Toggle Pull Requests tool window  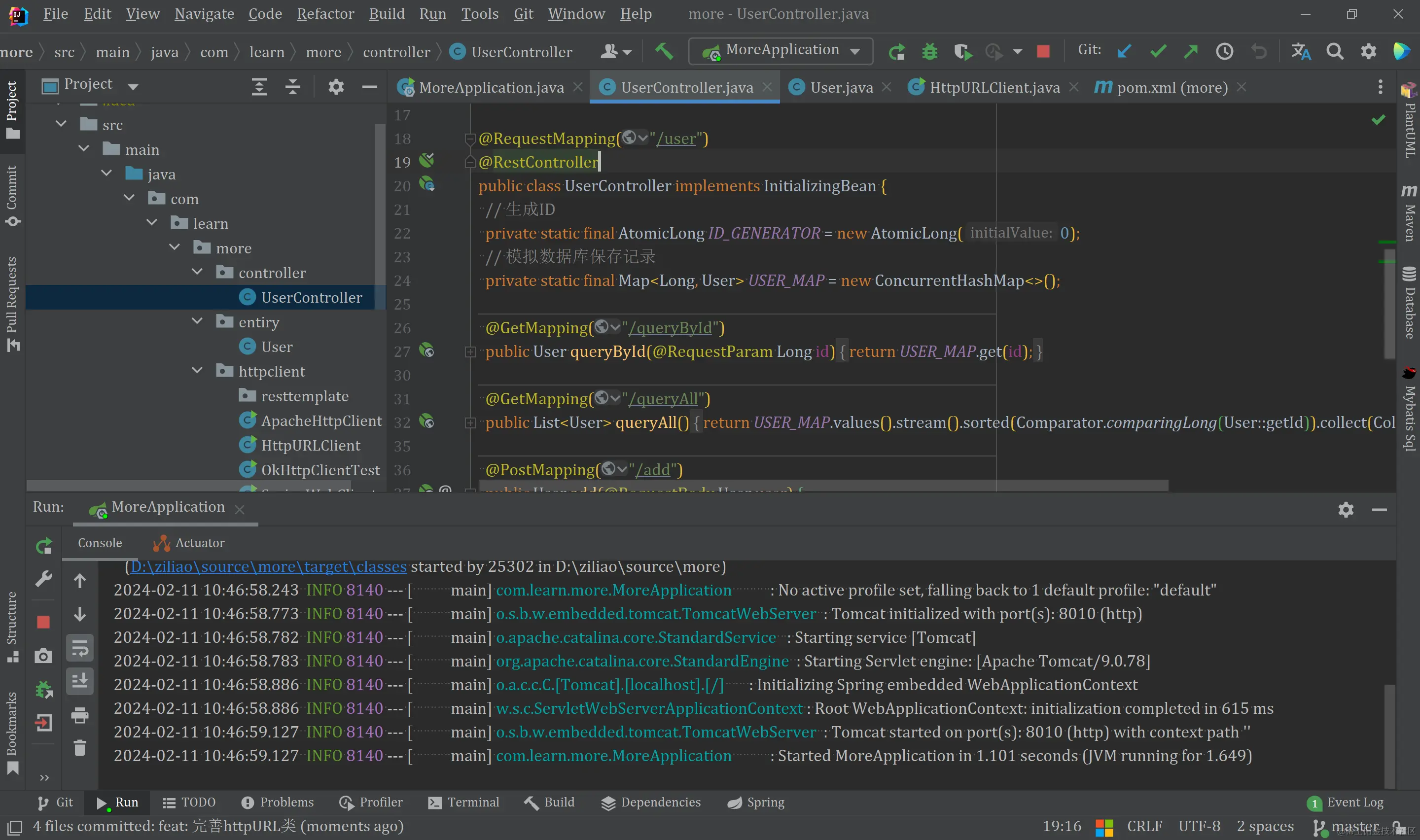click(12, 304)
